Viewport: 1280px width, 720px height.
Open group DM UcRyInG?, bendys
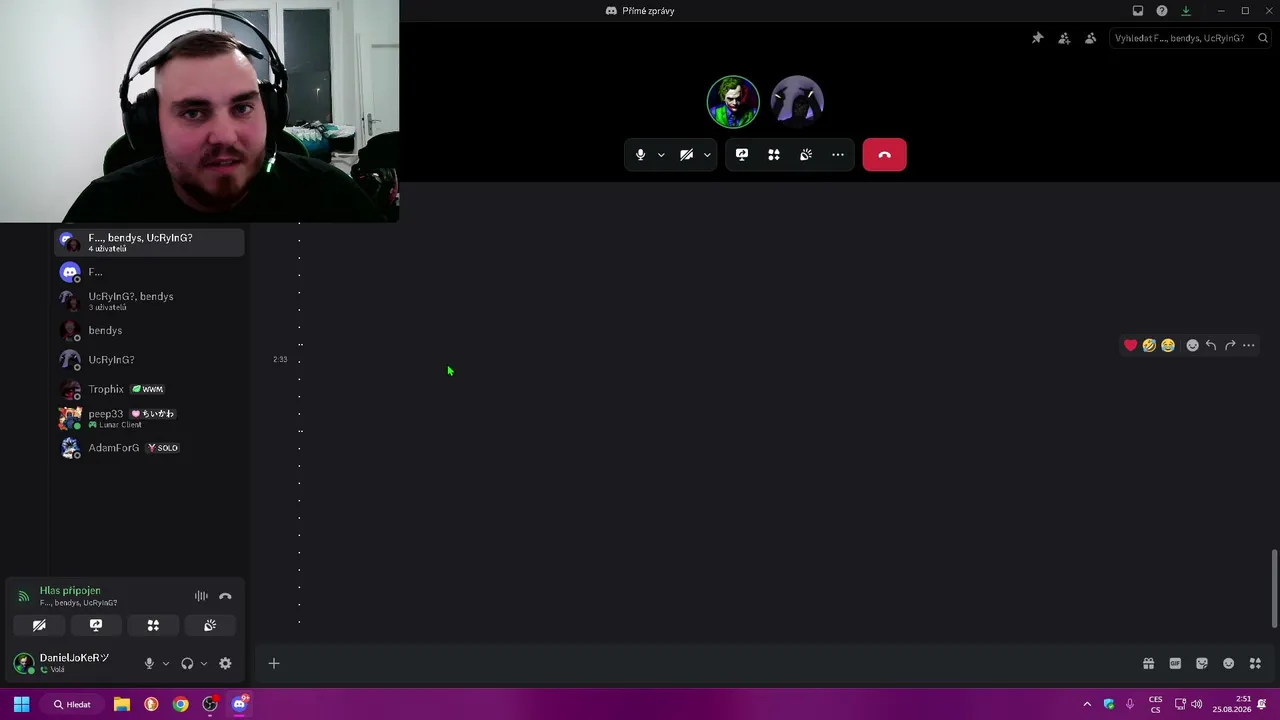pyautogui.click(x=149, y=301)
